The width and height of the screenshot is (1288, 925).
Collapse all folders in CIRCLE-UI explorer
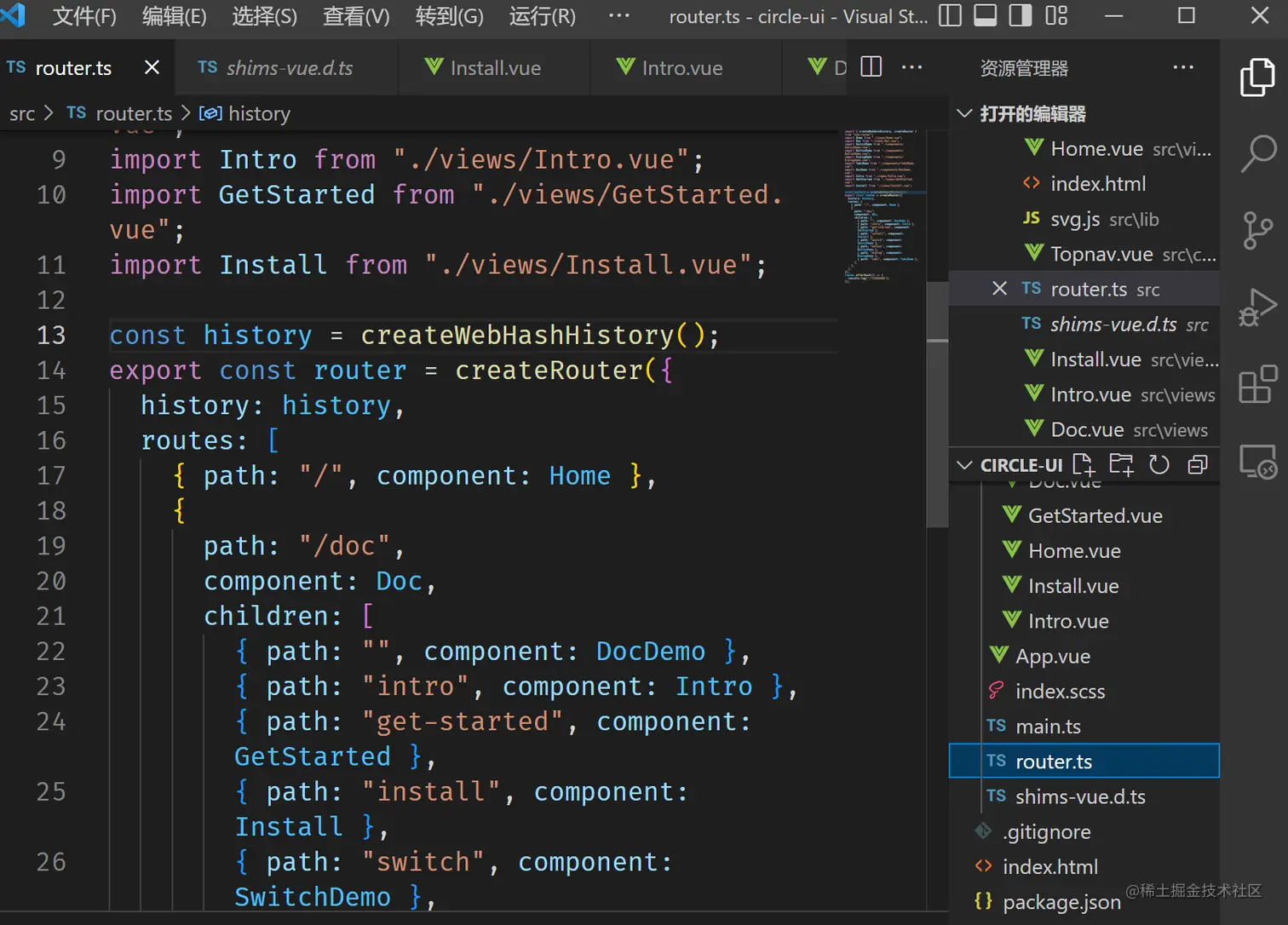click(x=1197, y=464)
